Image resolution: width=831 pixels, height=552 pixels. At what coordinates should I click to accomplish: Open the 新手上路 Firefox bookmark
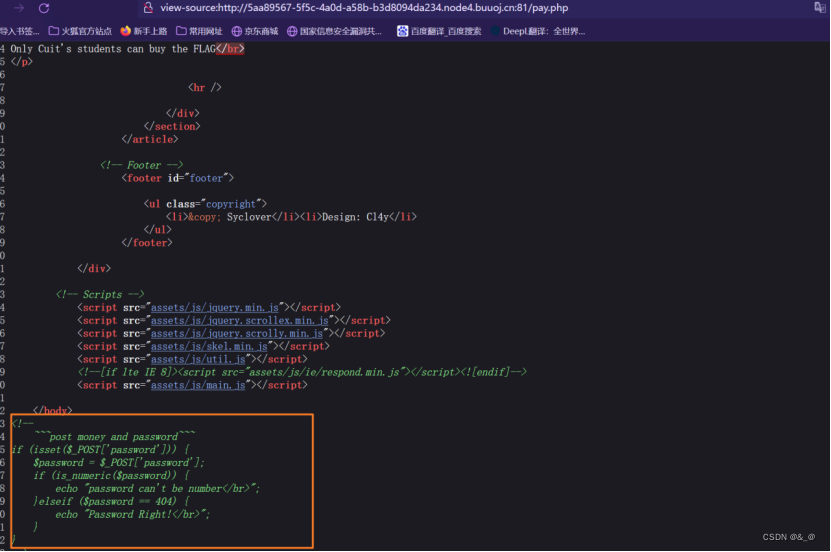point(144,31)
